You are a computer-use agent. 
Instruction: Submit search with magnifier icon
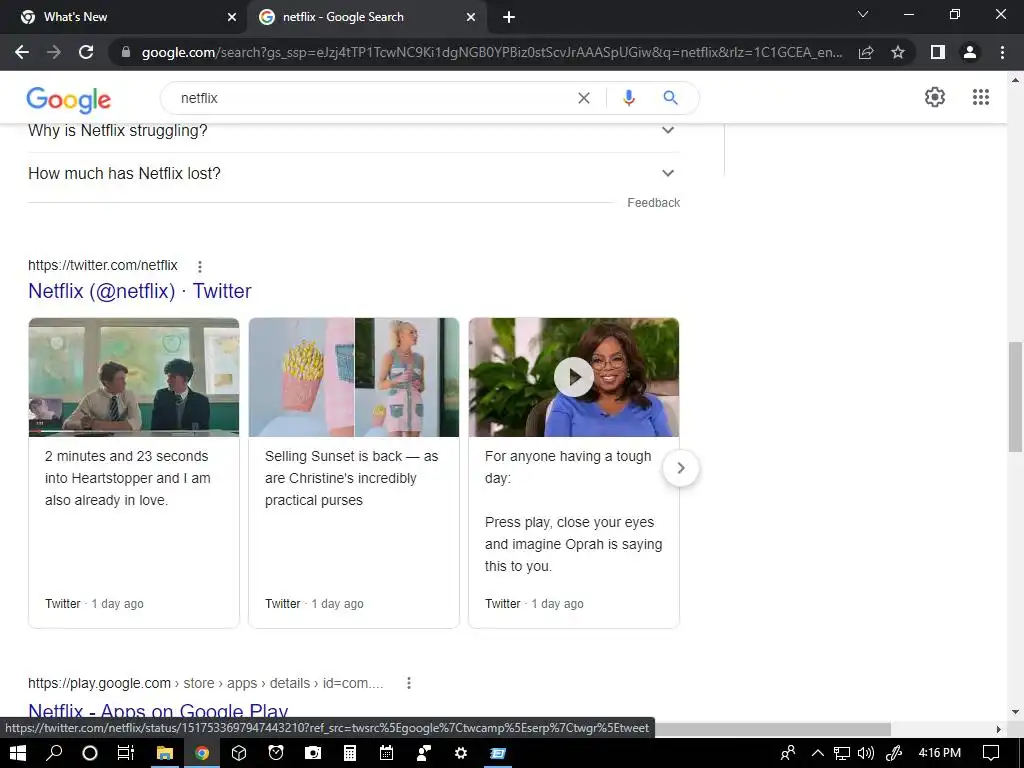pos(670,98)
